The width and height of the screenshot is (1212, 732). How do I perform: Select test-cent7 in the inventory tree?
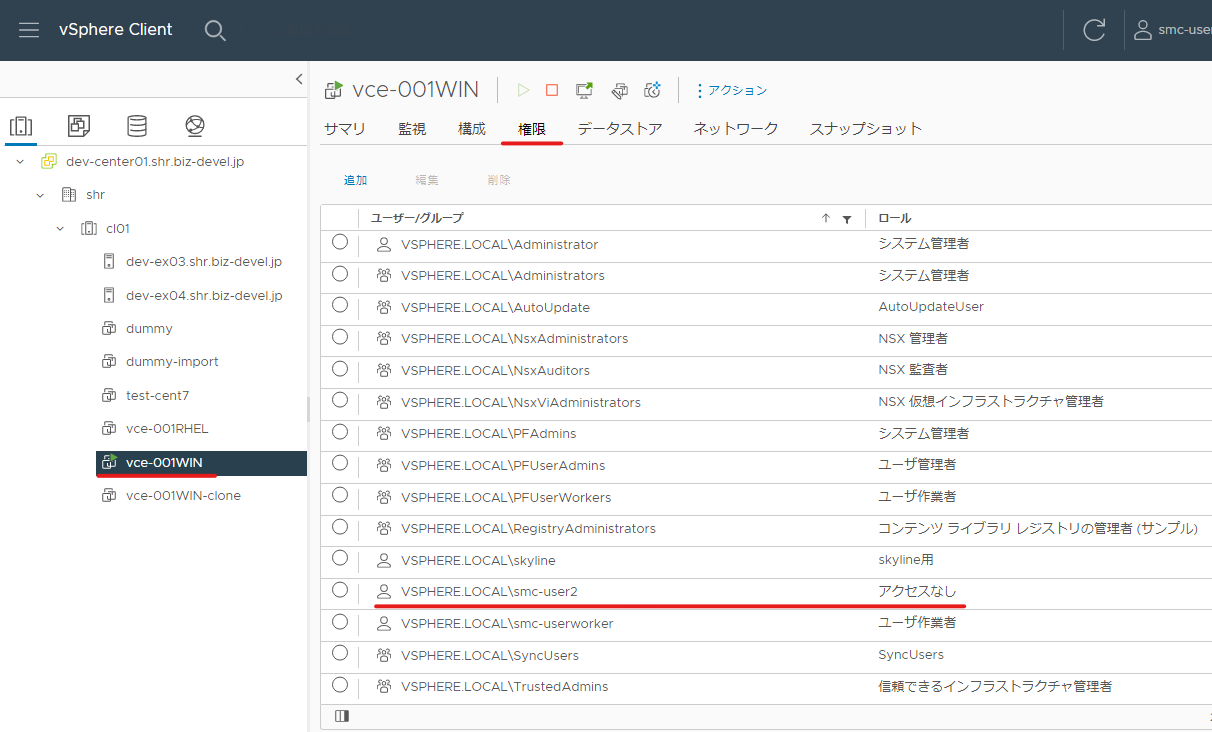coord(157,396)
